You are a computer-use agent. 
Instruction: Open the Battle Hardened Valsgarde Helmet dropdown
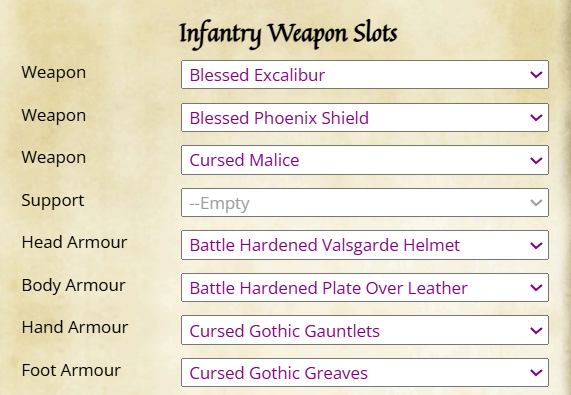coord(365,245)
